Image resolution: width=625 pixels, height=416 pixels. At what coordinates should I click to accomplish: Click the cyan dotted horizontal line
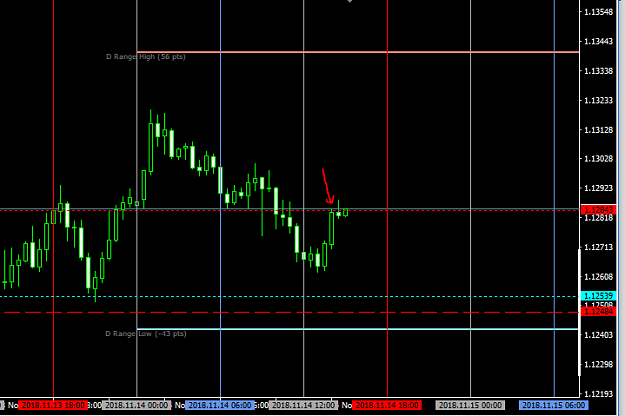[289, 296]
